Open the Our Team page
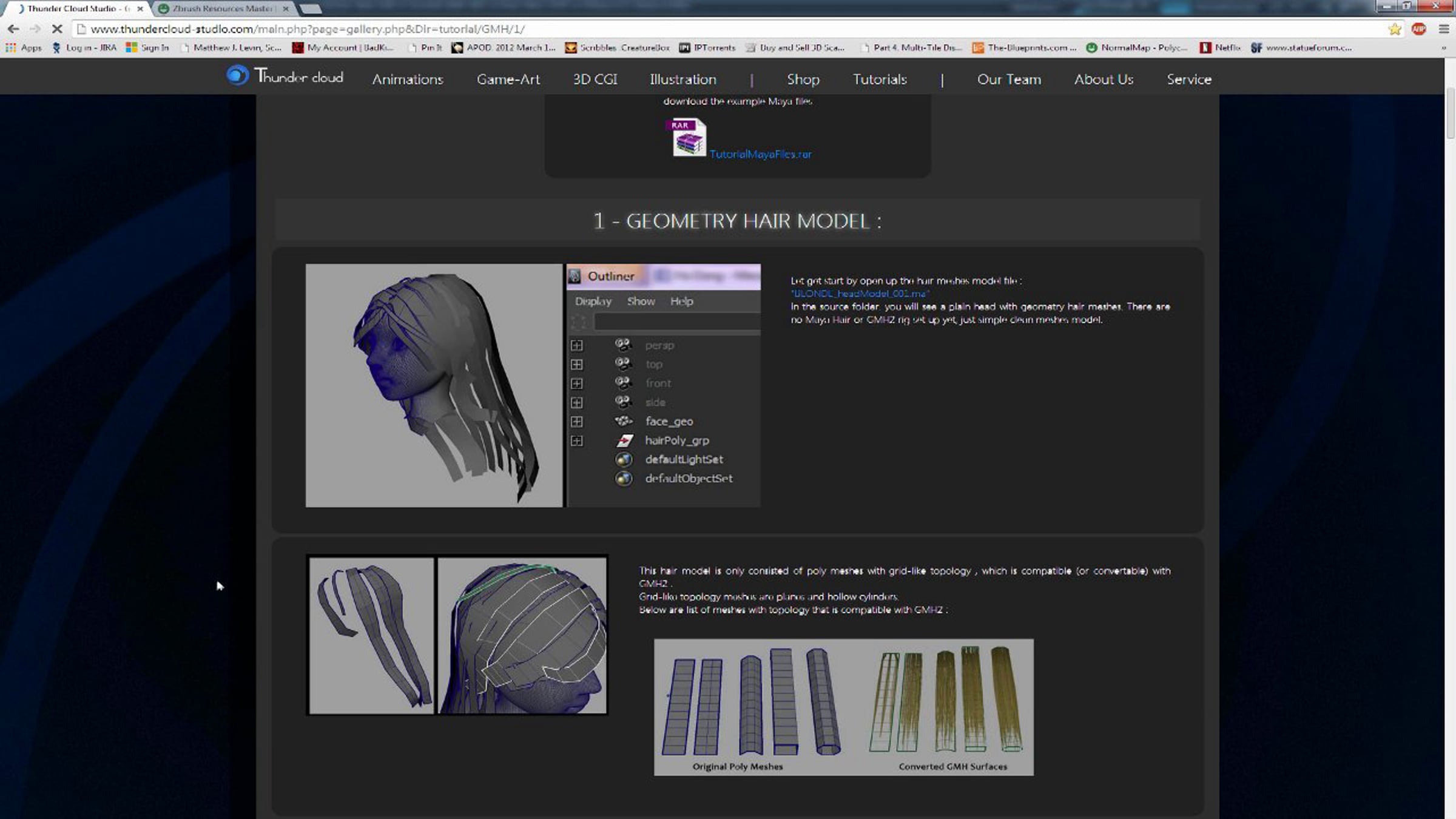Screen dimensions: 1456x819 [1009, 79]
